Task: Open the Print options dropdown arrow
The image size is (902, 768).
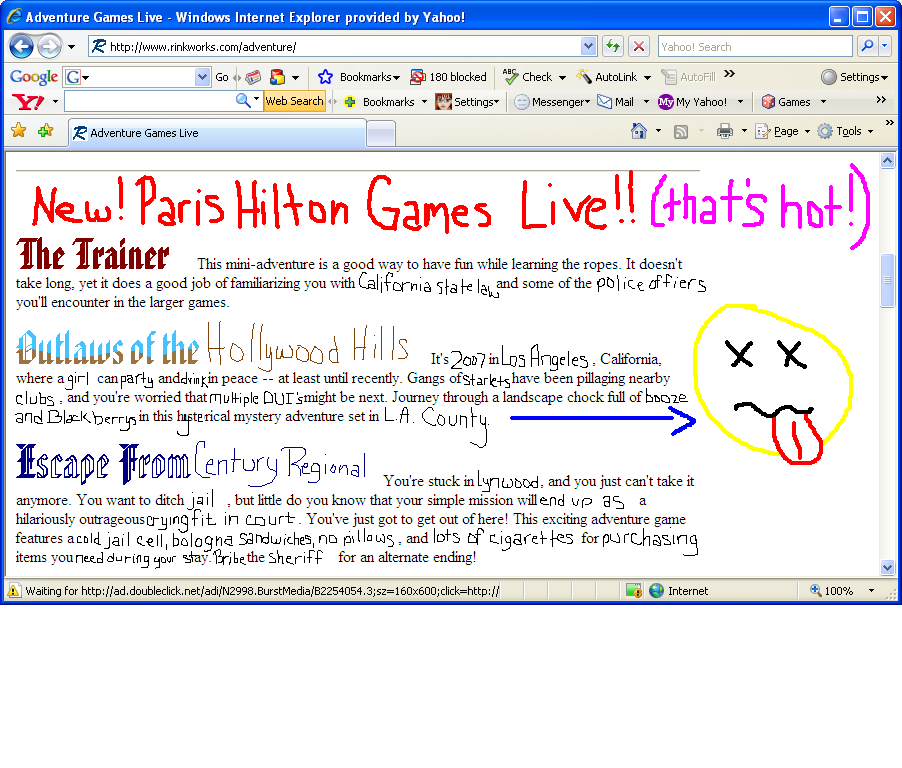Action: click(x=744, y=131)
